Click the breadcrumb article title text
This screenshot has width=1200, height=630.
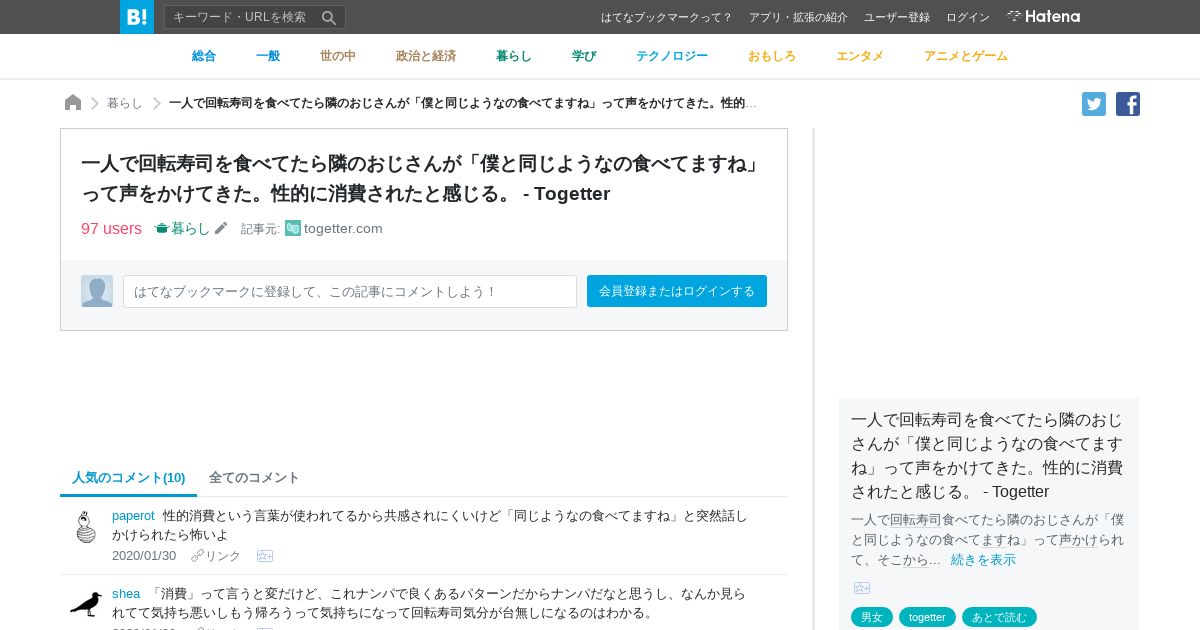pyautogui.click(x=463, y=103)
